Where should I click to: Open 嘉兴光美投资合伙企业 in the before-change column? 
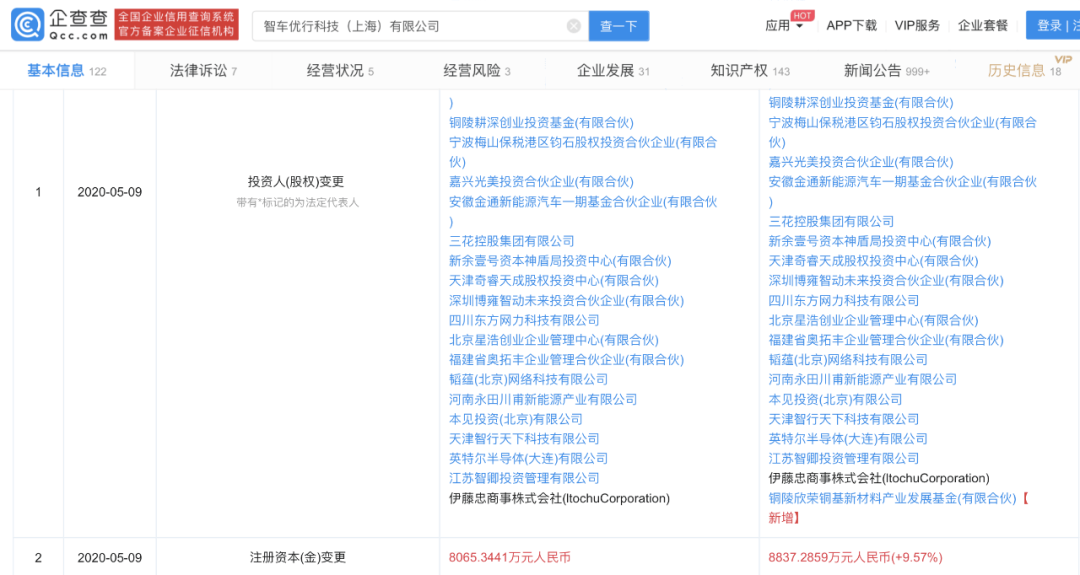[x=541, y=182]
